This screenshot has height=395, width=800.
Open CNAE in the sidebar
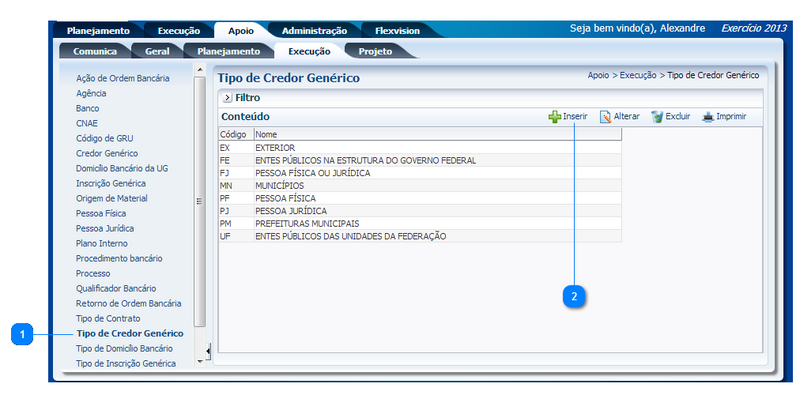[x=87, y=124]
